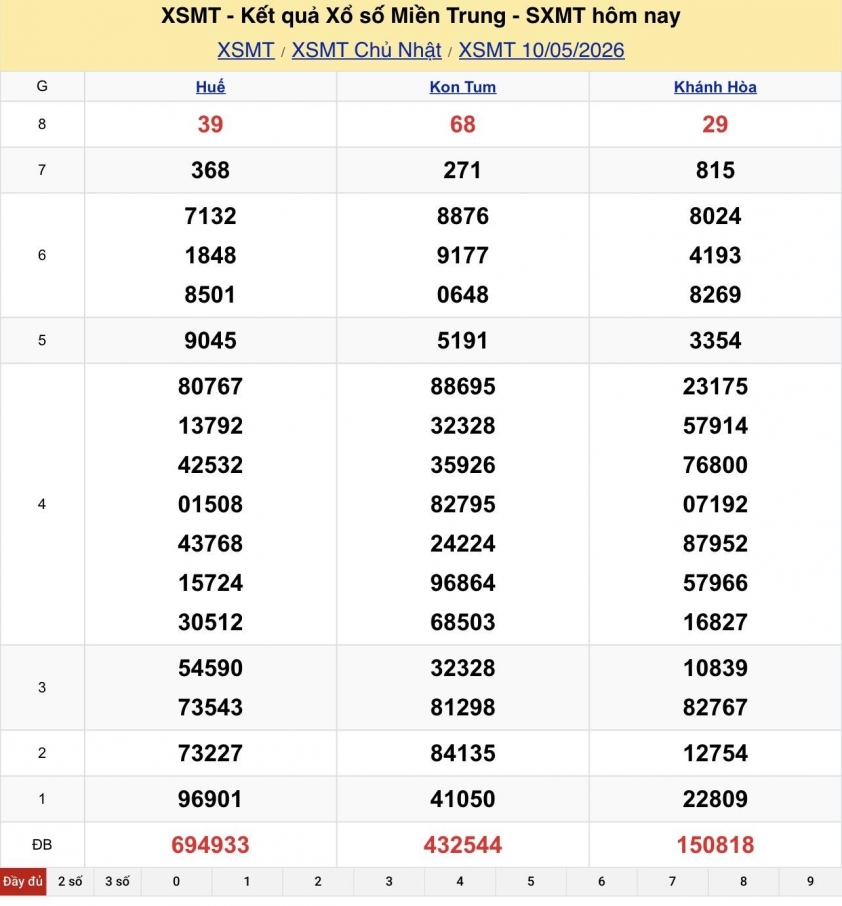Open the Kon Tum province link
Screen dimensions: 842x906
pyautogui.click(x=463, y=87)
